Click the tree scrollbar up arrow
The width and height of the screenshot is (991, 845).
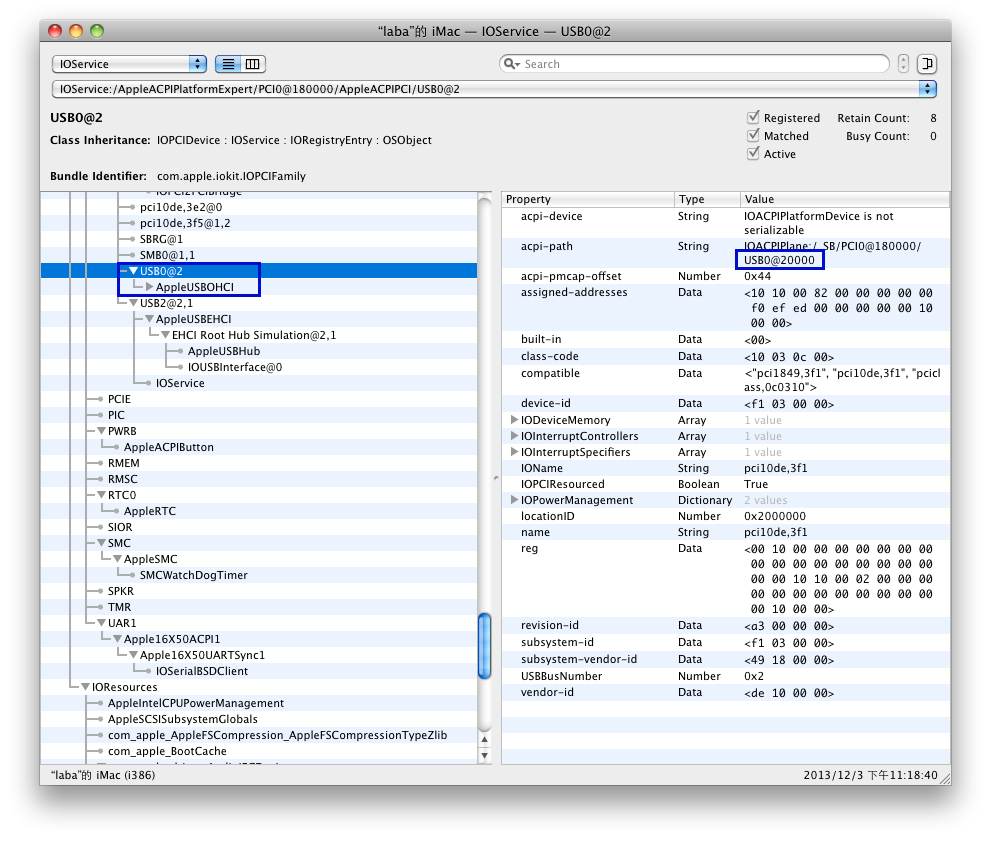pyautogui.click(x=485, y=739)
